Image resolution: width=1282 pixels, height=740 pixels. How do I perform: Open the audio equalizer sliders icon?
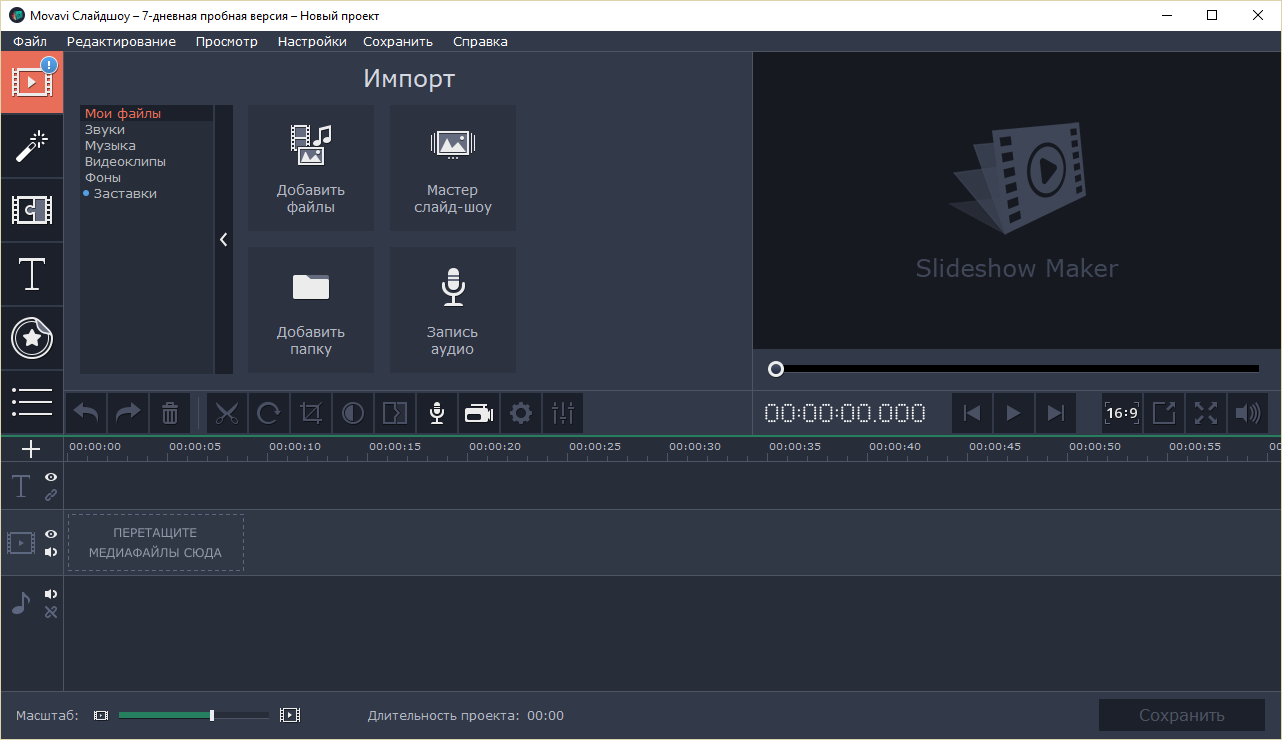click(563, 413)
